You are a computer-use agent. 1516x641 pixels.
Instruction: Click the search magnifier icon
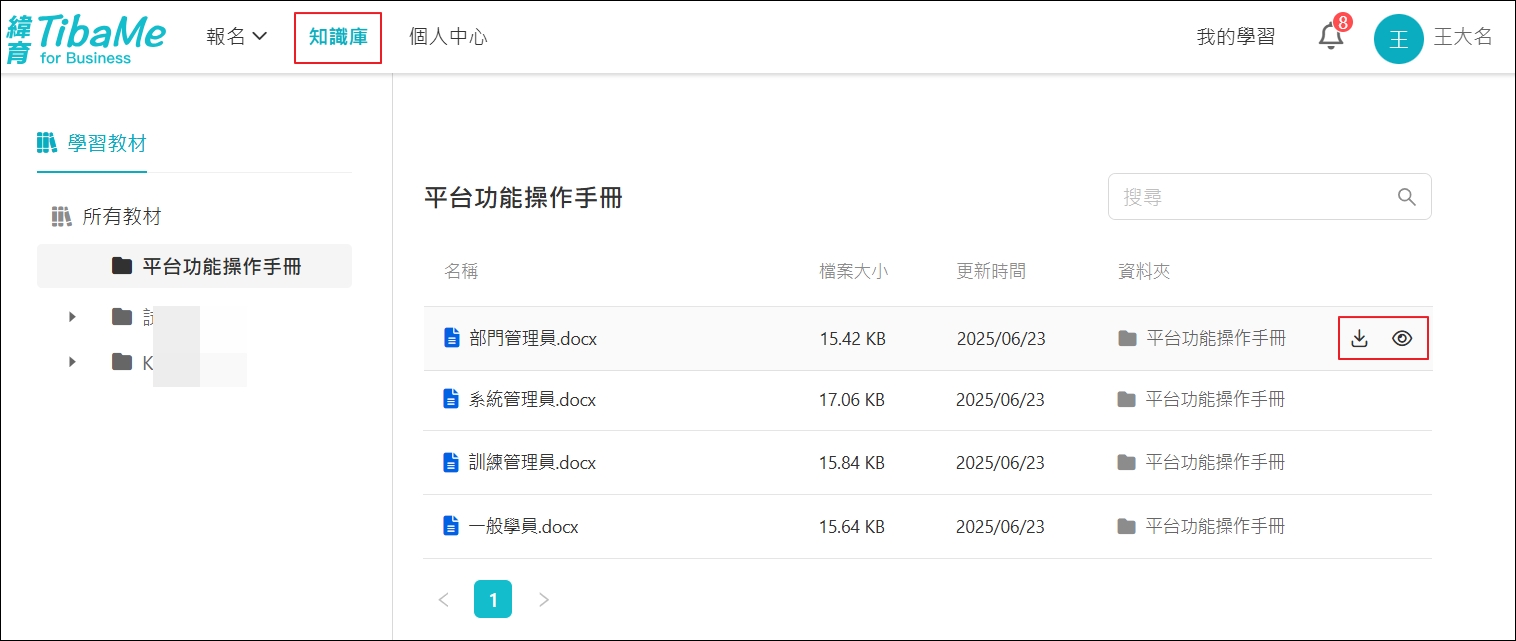[x=1406, y=197]
